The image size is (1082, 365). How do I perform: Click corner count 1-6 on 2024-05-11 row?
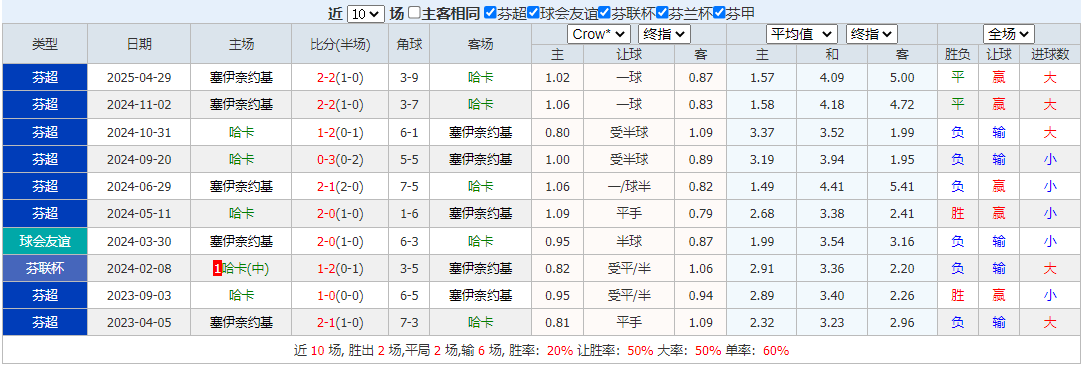pos(409,213)
